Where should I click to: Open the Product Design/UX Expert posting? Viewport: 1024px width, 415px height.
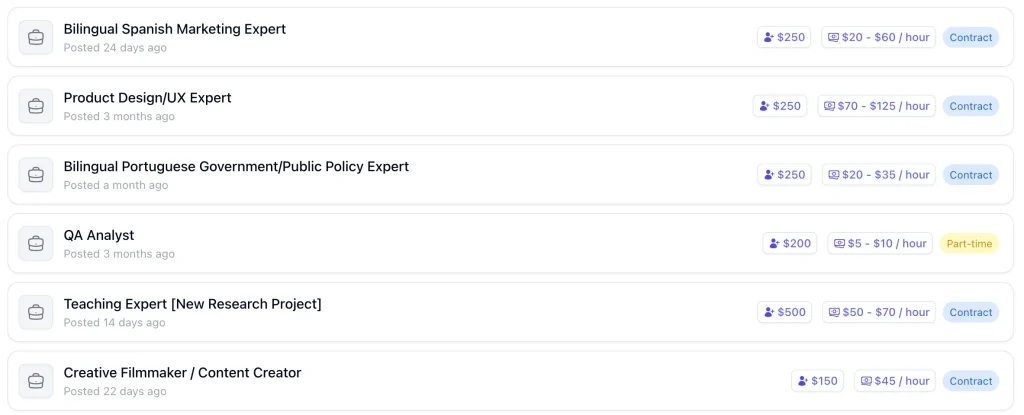click(147, 98)
